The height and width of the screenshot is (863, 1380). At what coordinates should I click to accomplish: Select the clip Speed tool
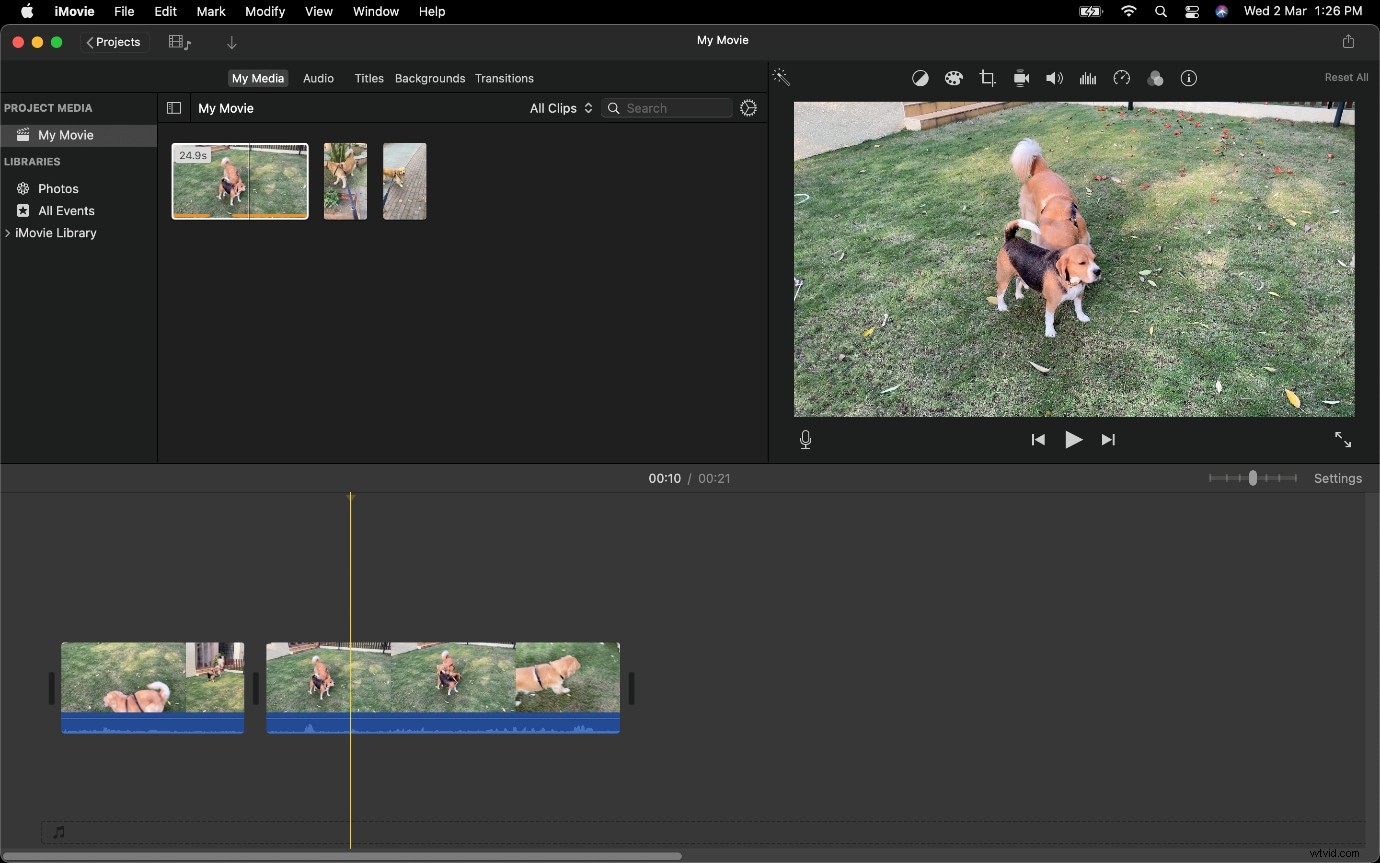(x=1122, y=78)
